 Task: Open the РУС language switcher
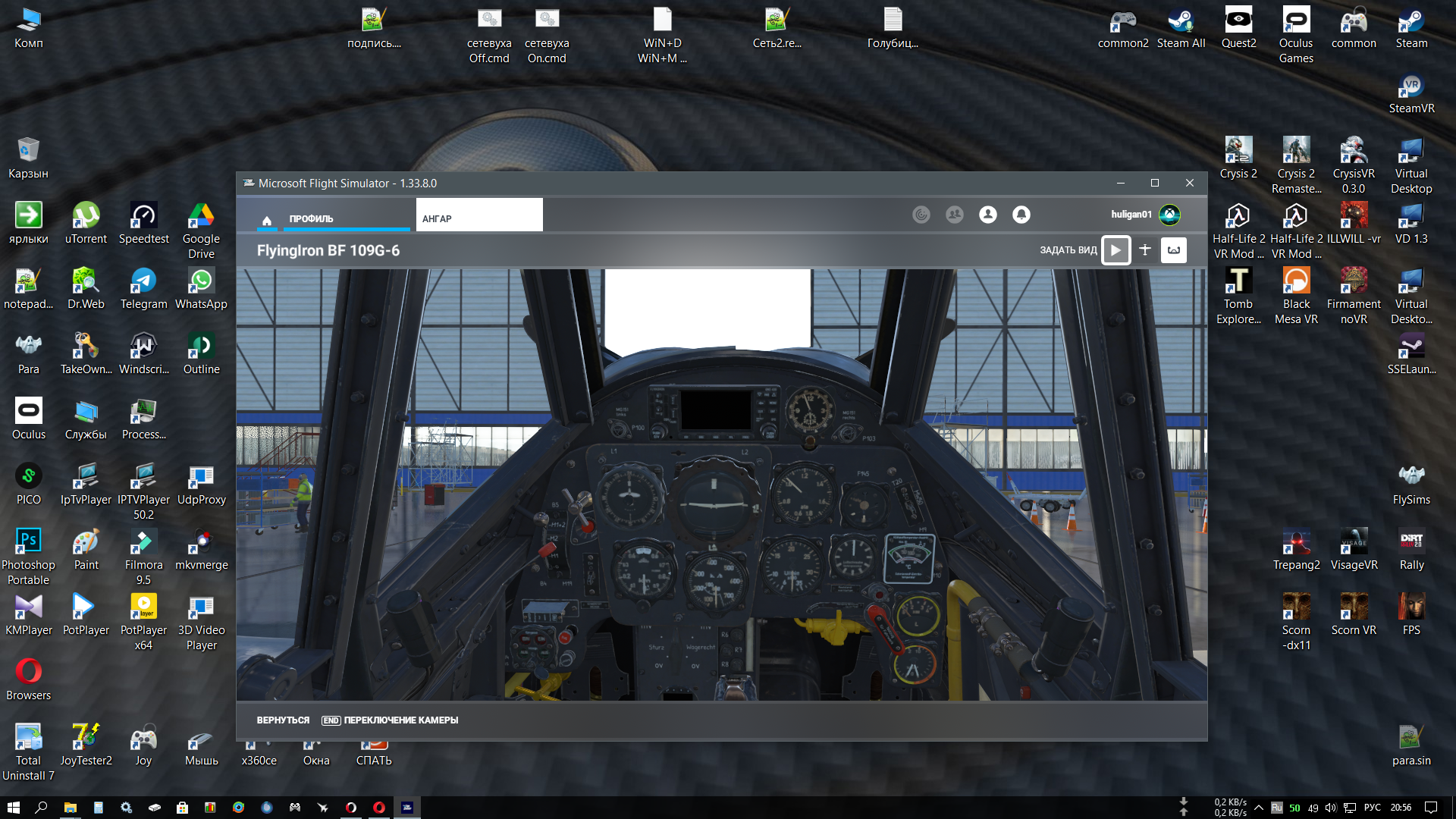coord(1372,808)
